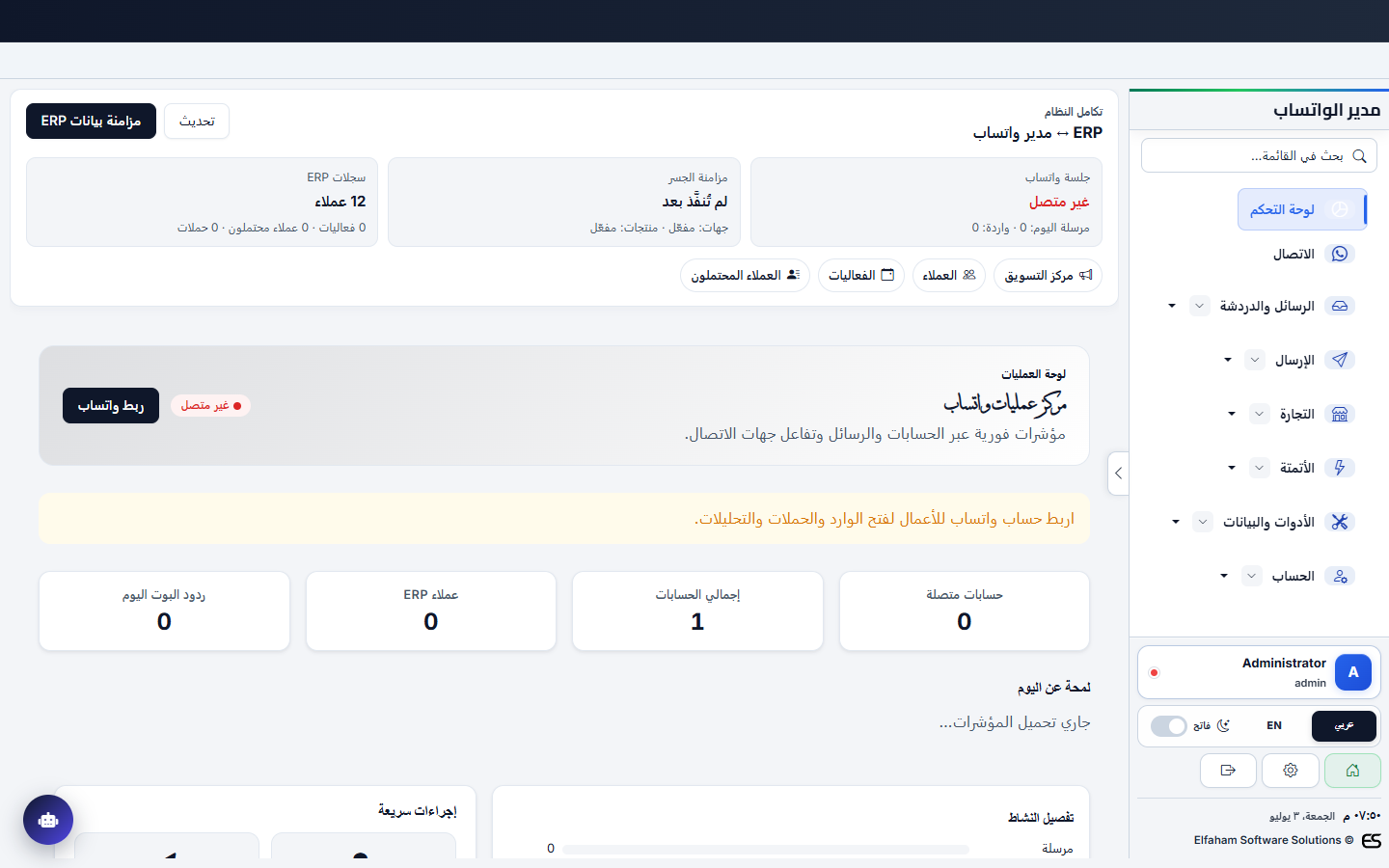
Task: Click the إجمالي الحسابات stat card
Action: click(x=697, y=610)
